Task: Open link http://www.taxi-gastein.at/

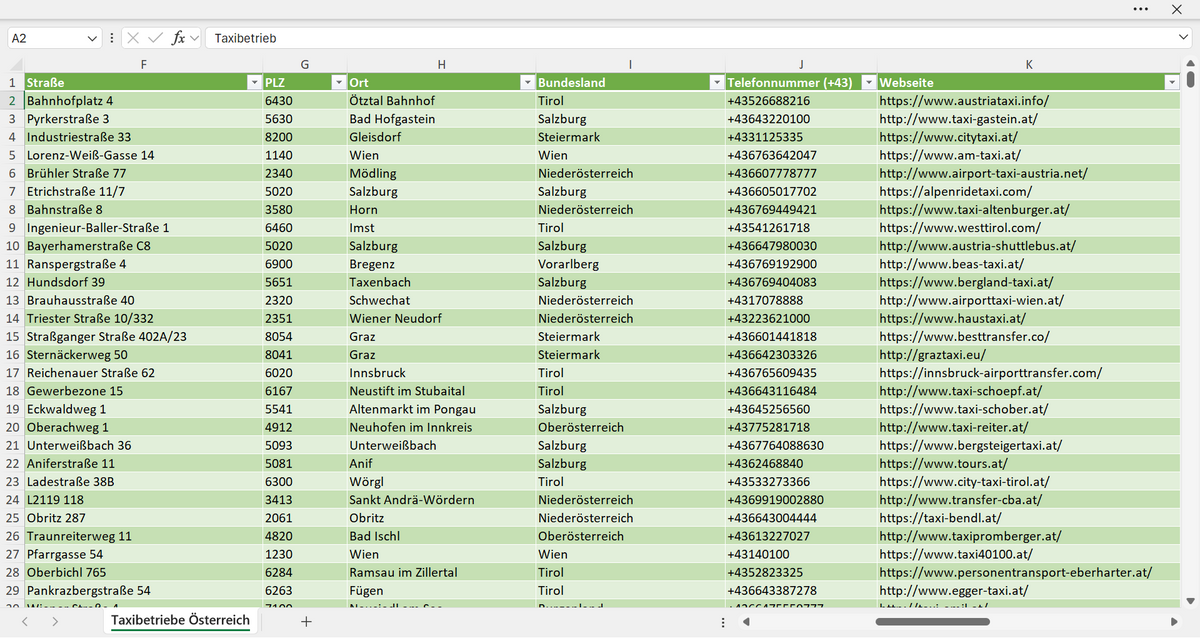Action: (958, 119)
